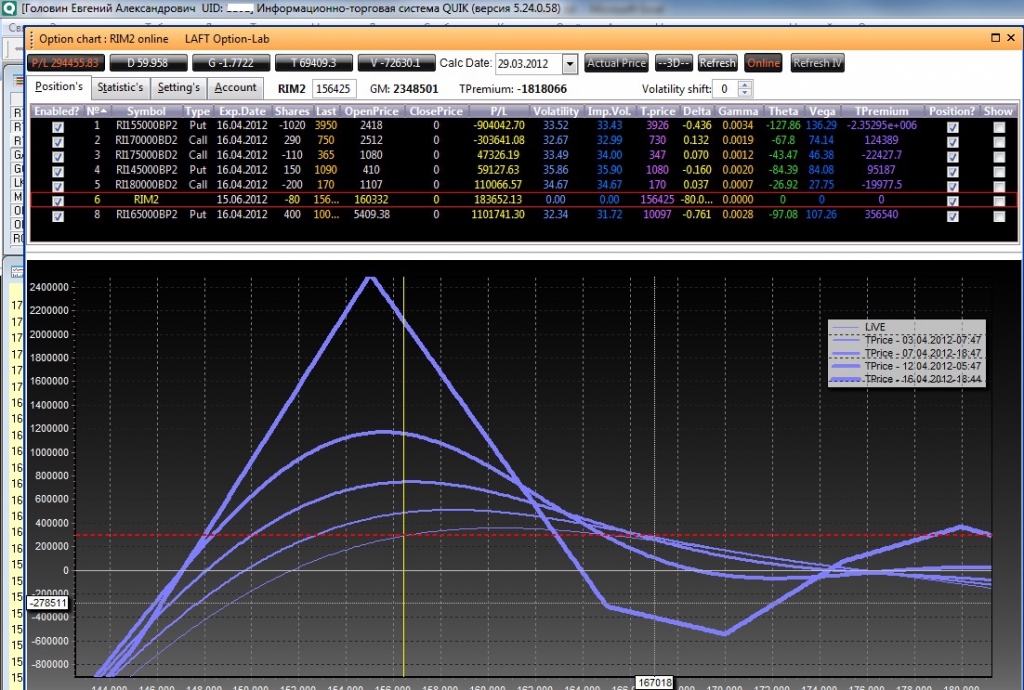Click the G -1.7722 gamma button
This screenshot has width=1024, height=690.
[x=231, y=63]
